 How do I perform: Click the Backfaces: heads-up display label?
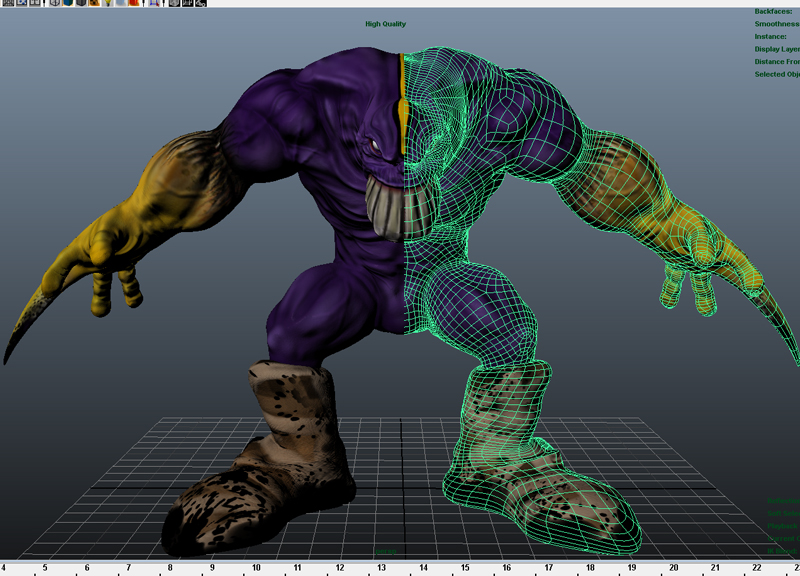[x=773, y=11]
